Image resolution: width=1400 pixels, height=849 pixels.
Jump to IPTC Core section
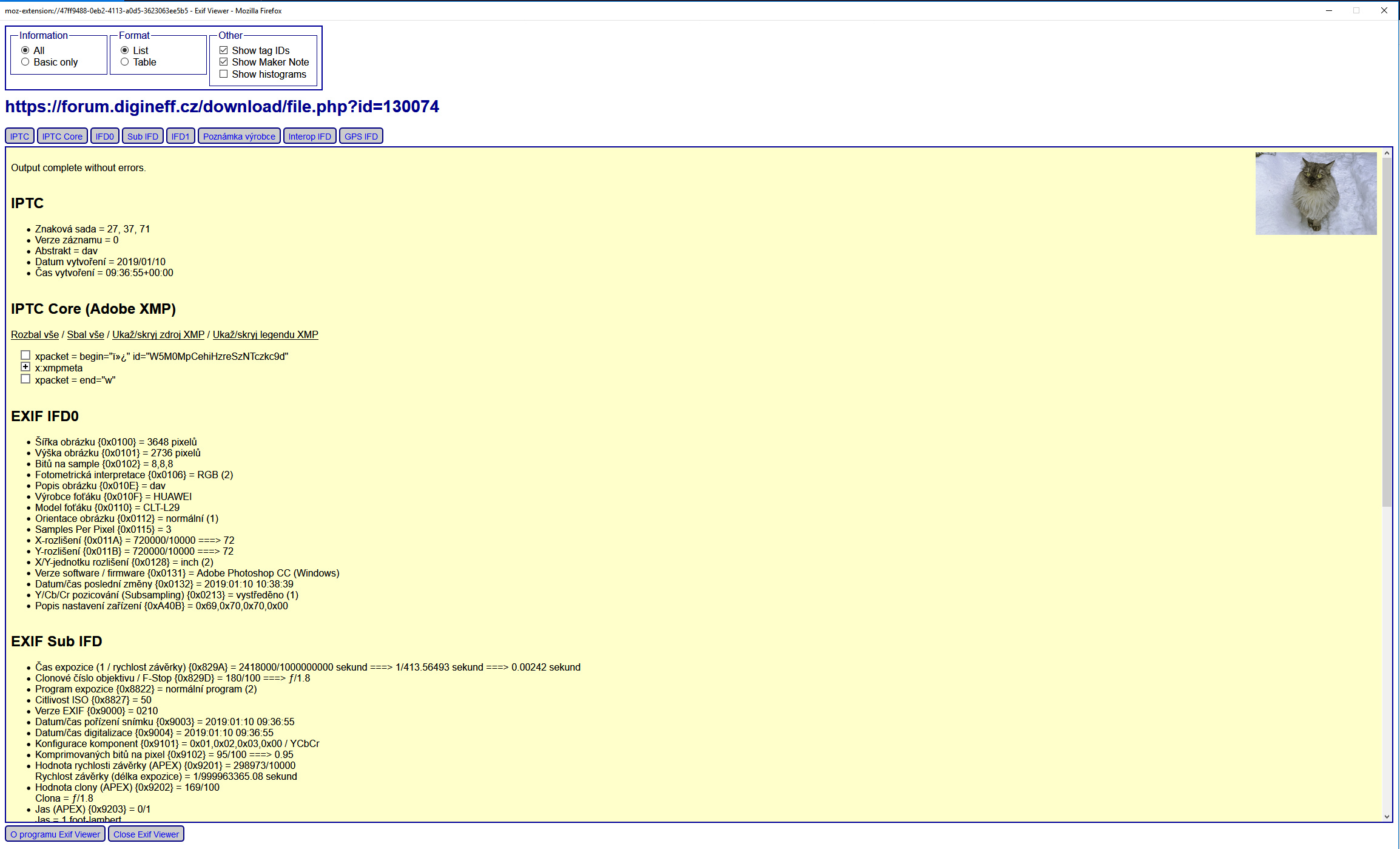point(62,137)
